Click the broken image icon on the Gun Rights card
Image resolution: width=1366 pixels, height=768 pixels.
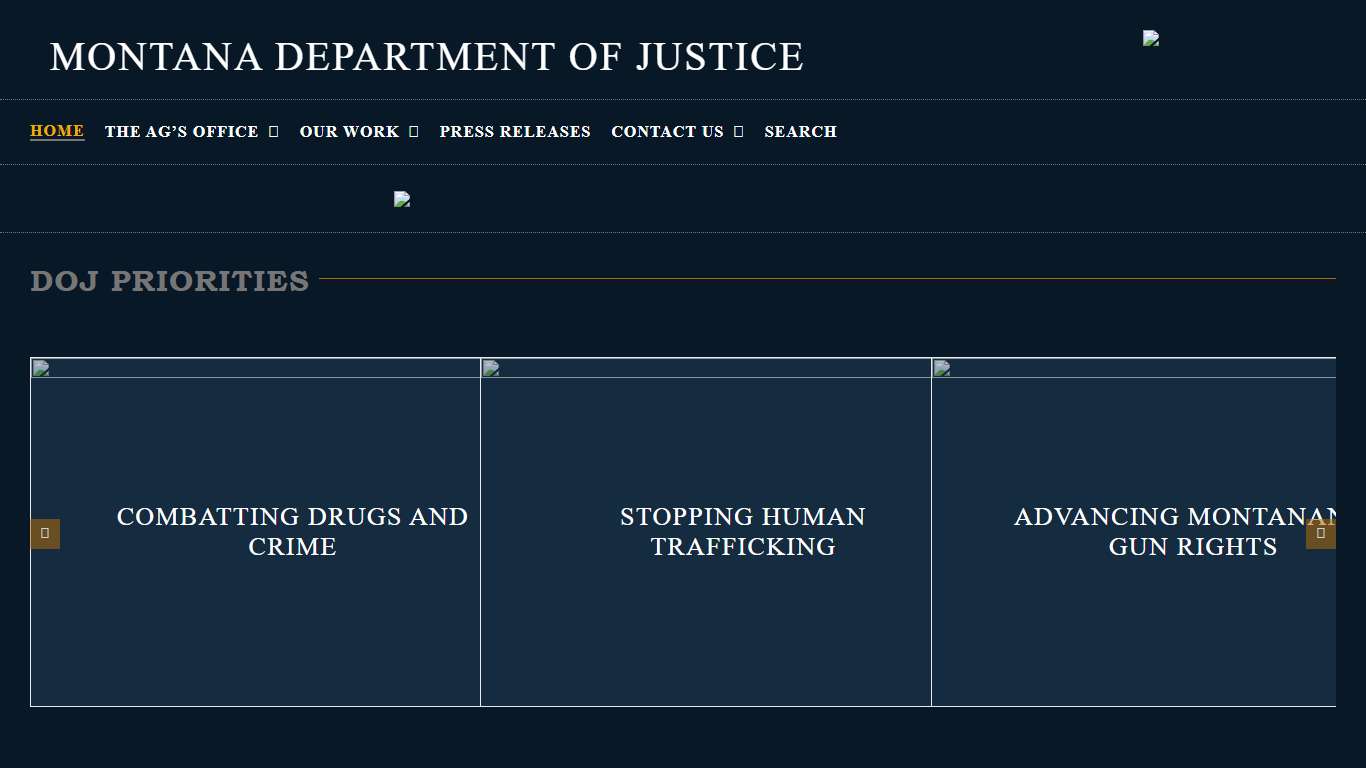pos(941,369)
